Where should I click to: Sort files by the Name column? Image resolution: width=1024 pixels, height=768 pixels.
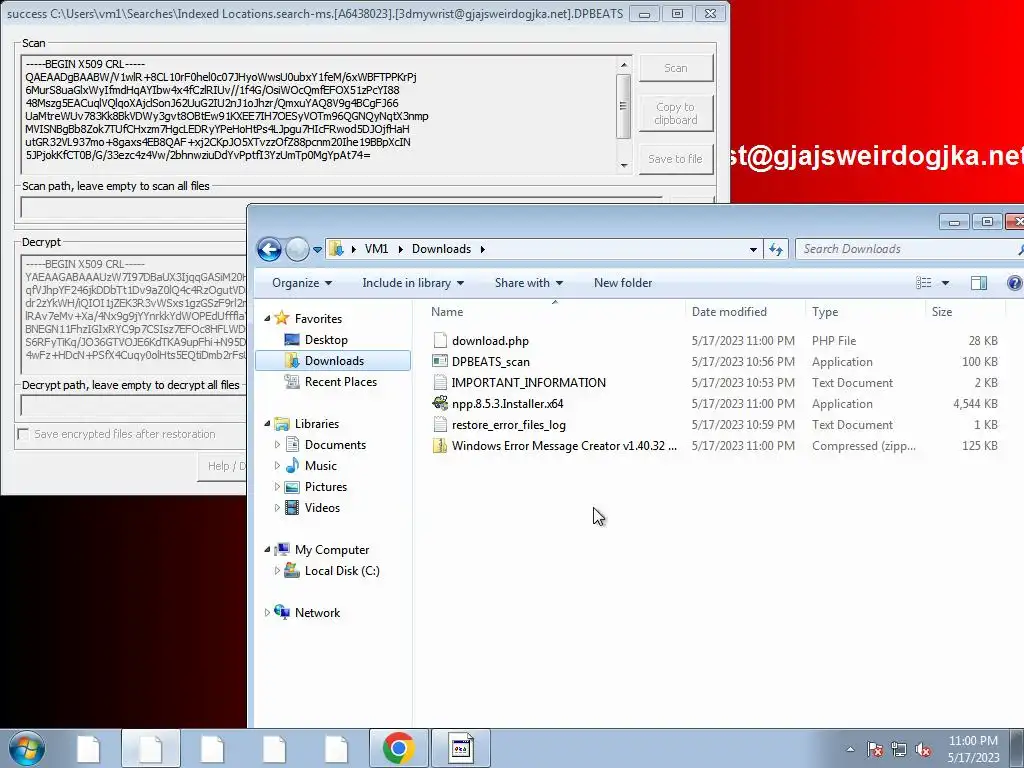click(x=555, y=312)
